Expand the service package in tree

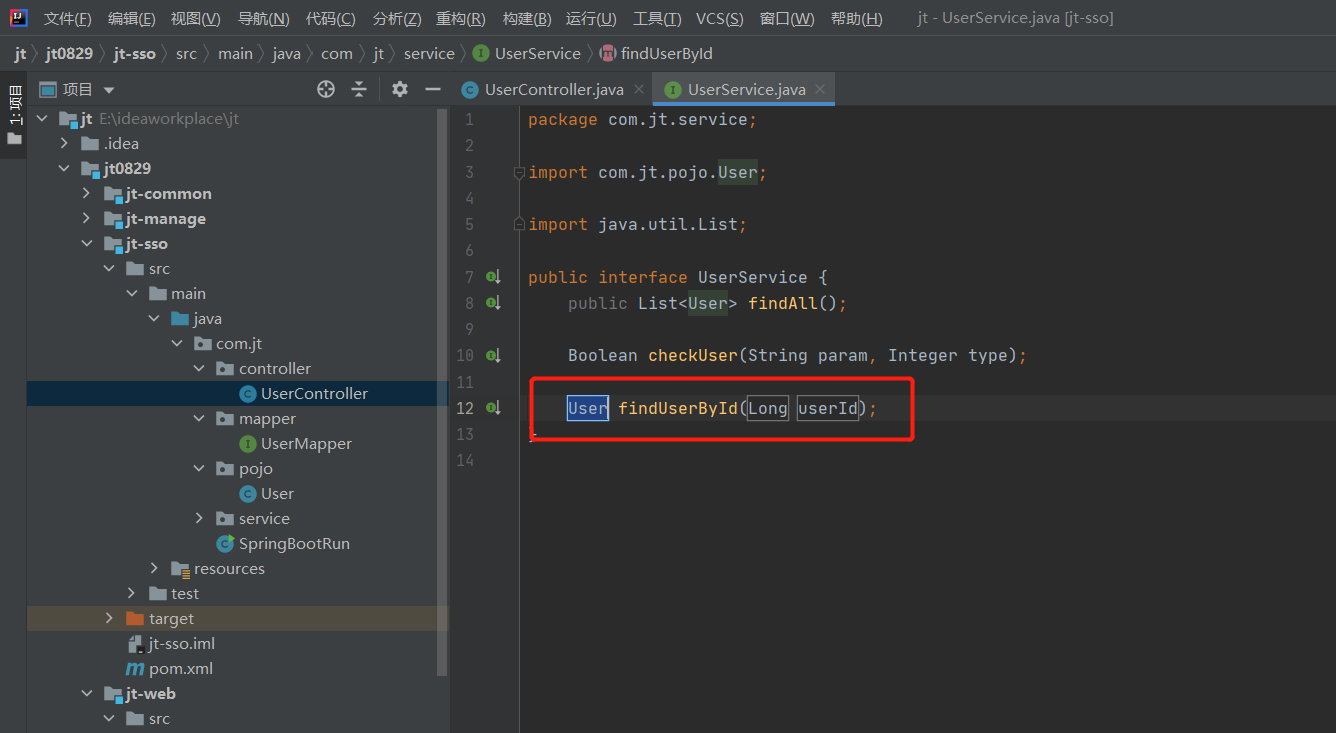click(x=199, y=519)
